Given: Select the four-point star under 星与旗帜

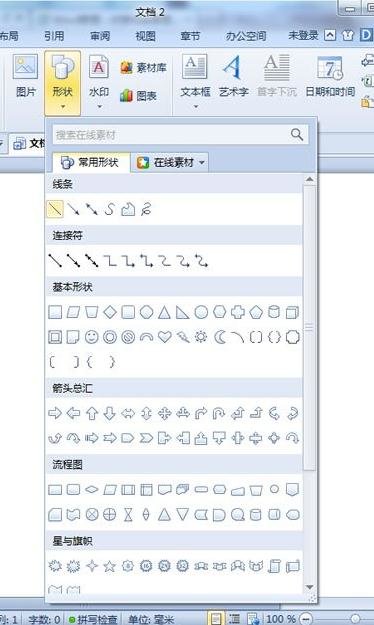Looking at the screenshot, I should (x=92, y=566).
